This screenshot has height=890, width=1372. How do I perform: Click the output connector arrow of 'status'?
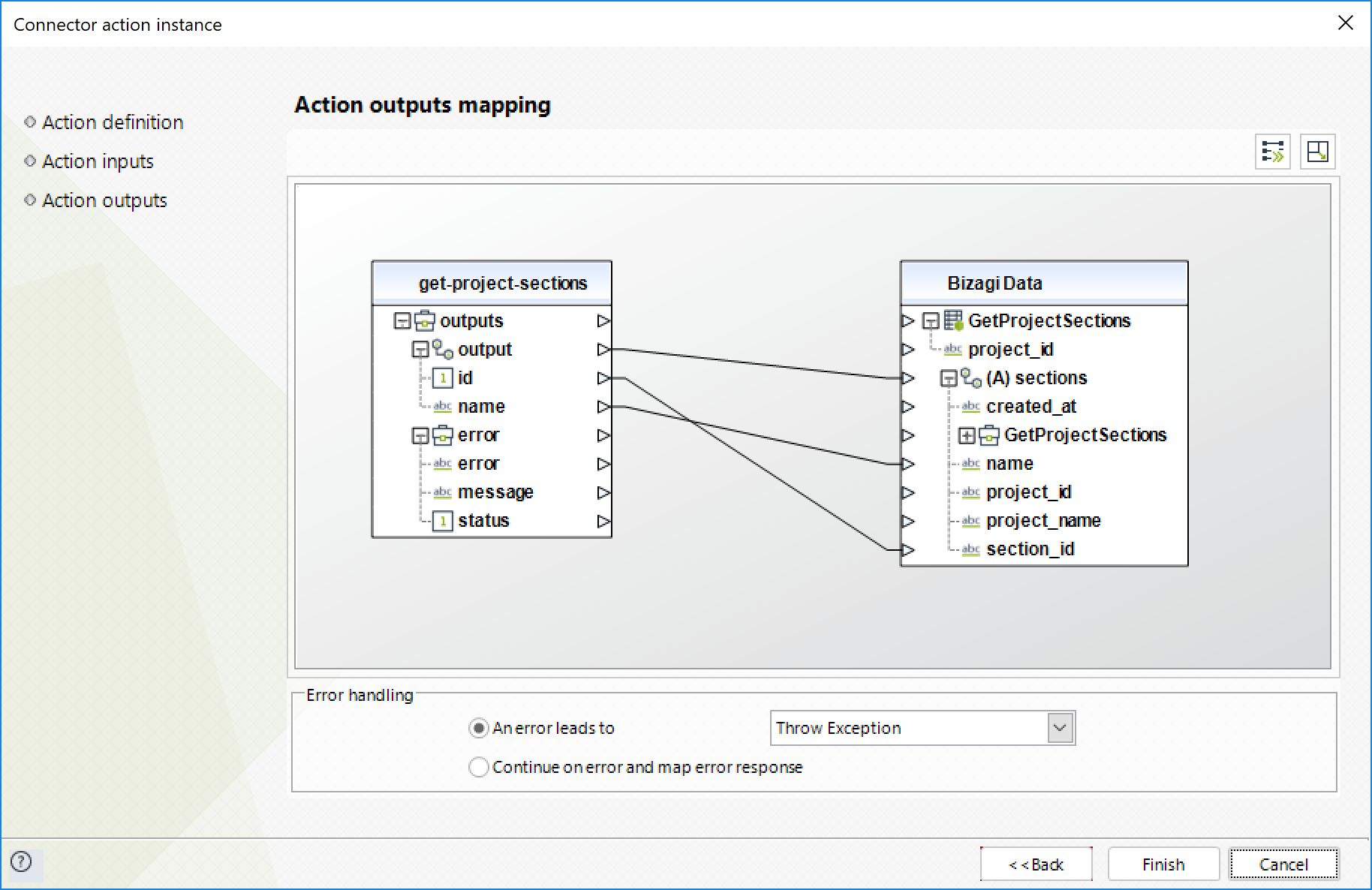(x=603, y=521)
